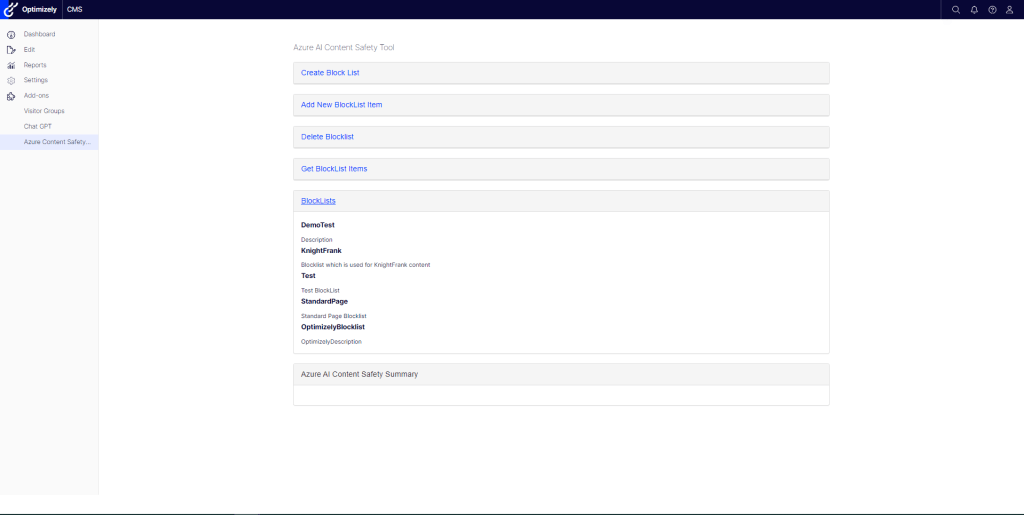Open the user profile icon
Image resolution: width=1024 pixels, height=515 pixels.
point(1010,10)
